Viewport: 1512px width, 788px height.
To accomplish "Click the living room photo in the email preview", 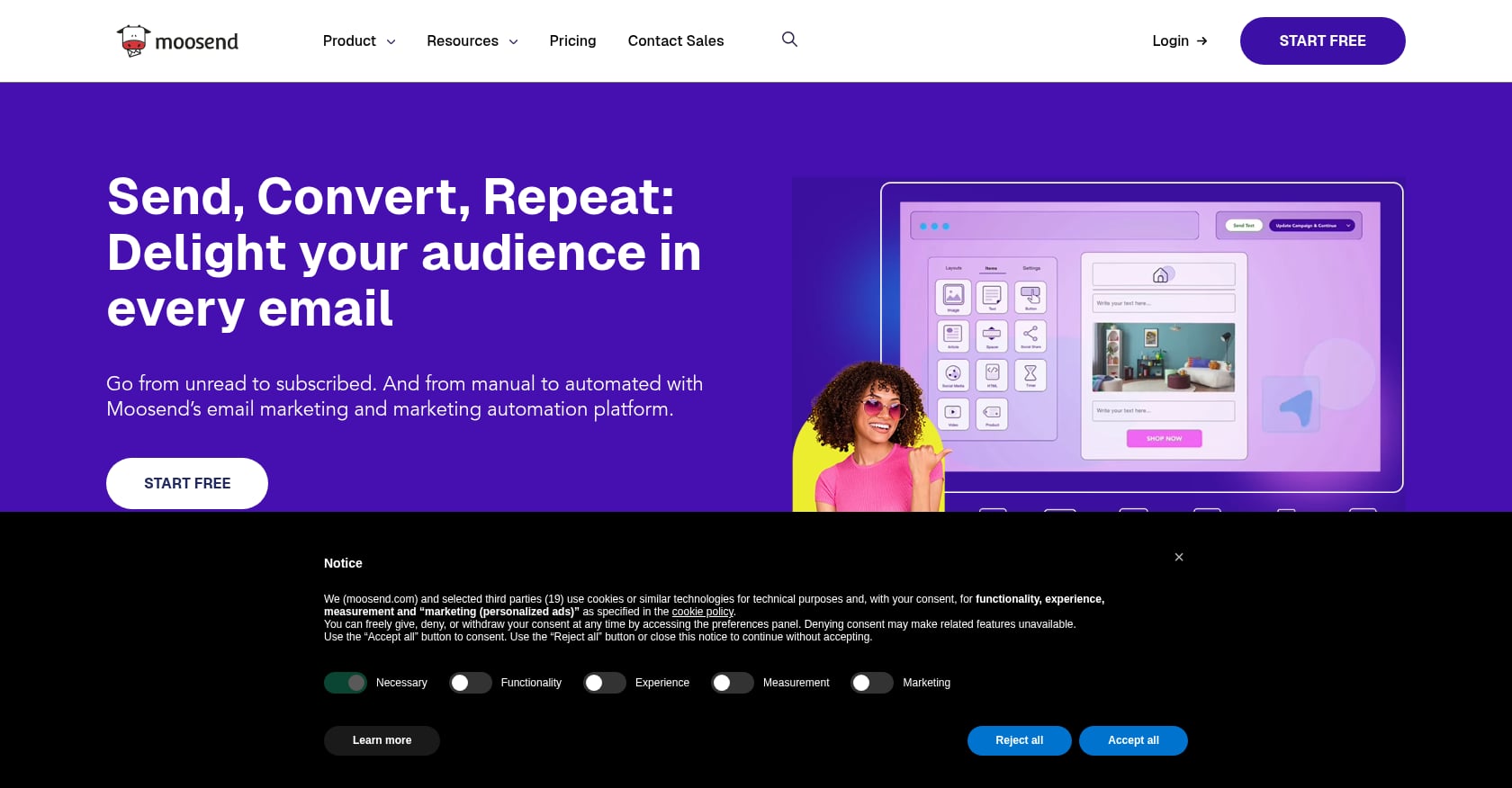I will pos(1164,357).
